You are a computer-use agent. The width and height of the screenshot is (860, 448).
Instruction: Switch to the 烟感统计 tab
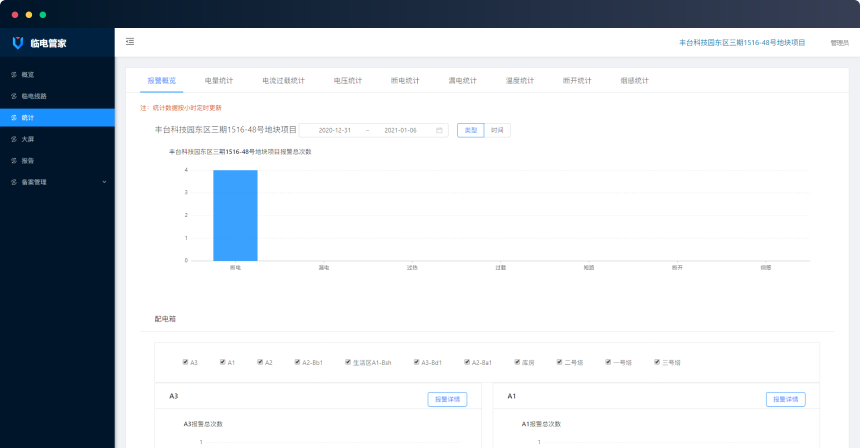tap(635, 81)
